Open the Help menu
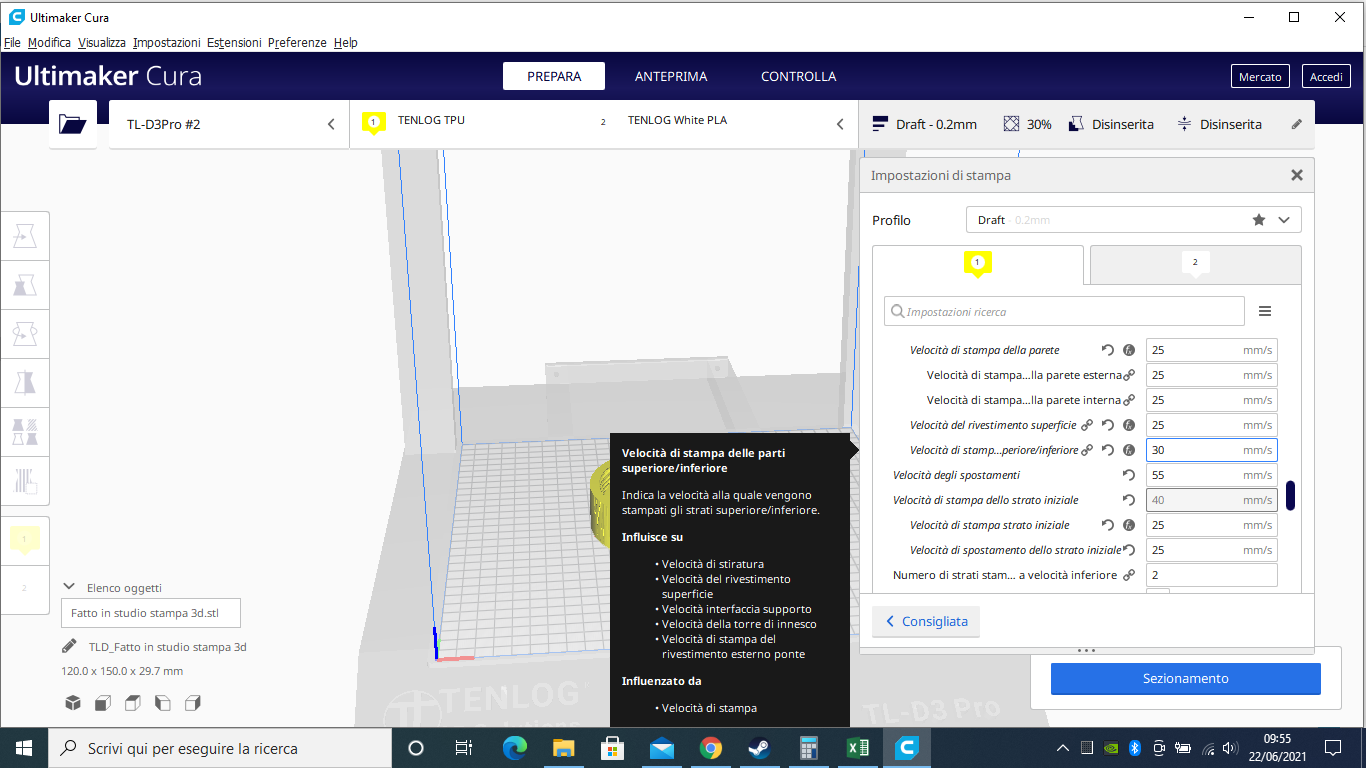This screenshot has height=768, width=1366. pyautogui.click(x=346, y=43)
